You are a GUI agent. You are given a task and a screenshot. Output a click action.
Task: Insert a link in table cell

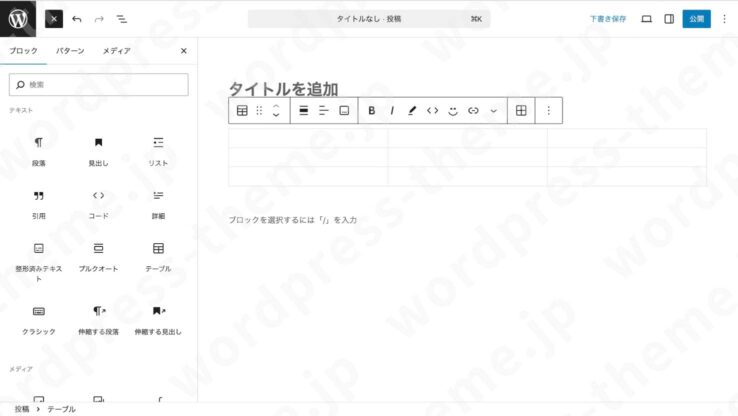(x=473, y=111)
